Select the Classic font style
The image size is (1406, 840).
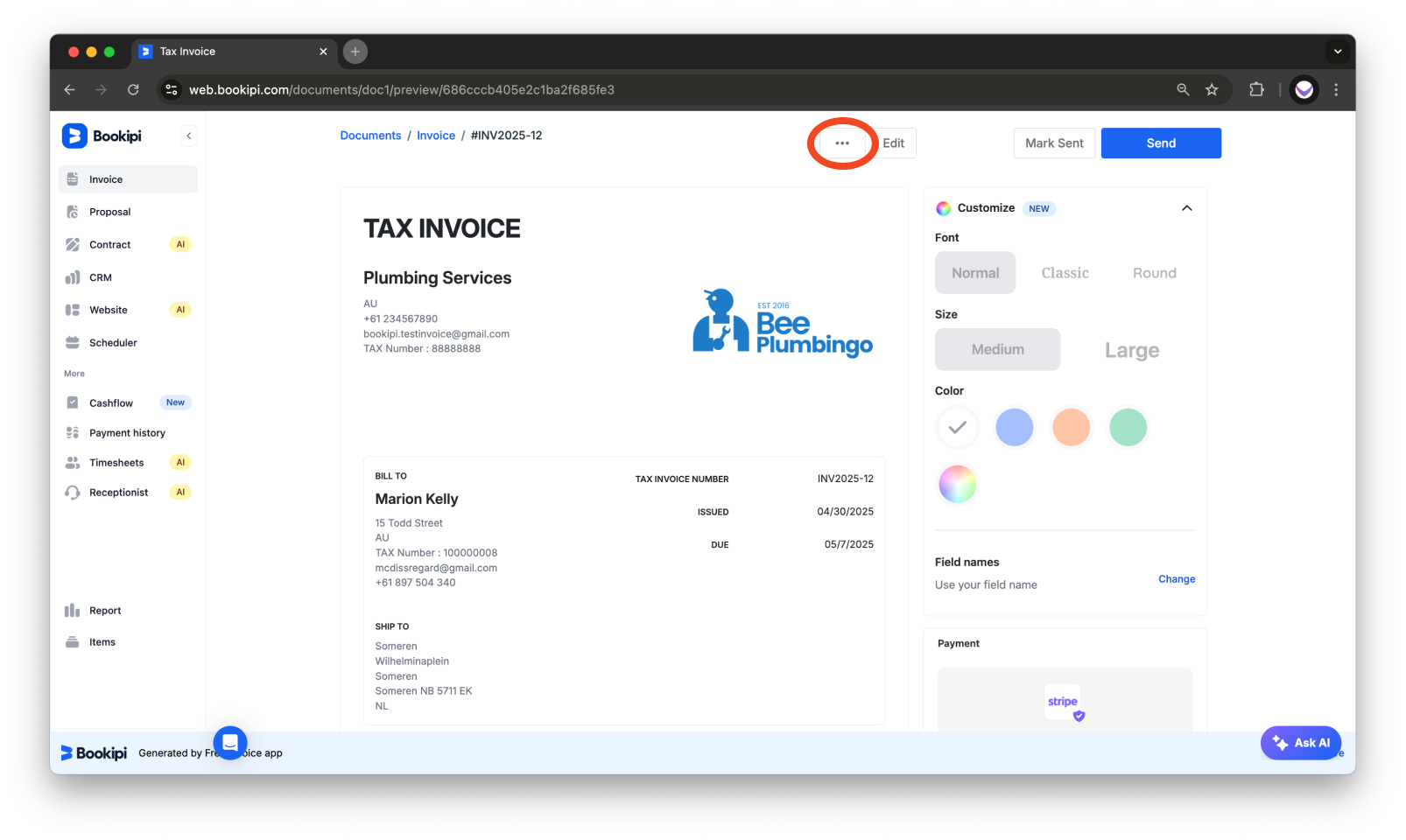tap(1065, 272)
